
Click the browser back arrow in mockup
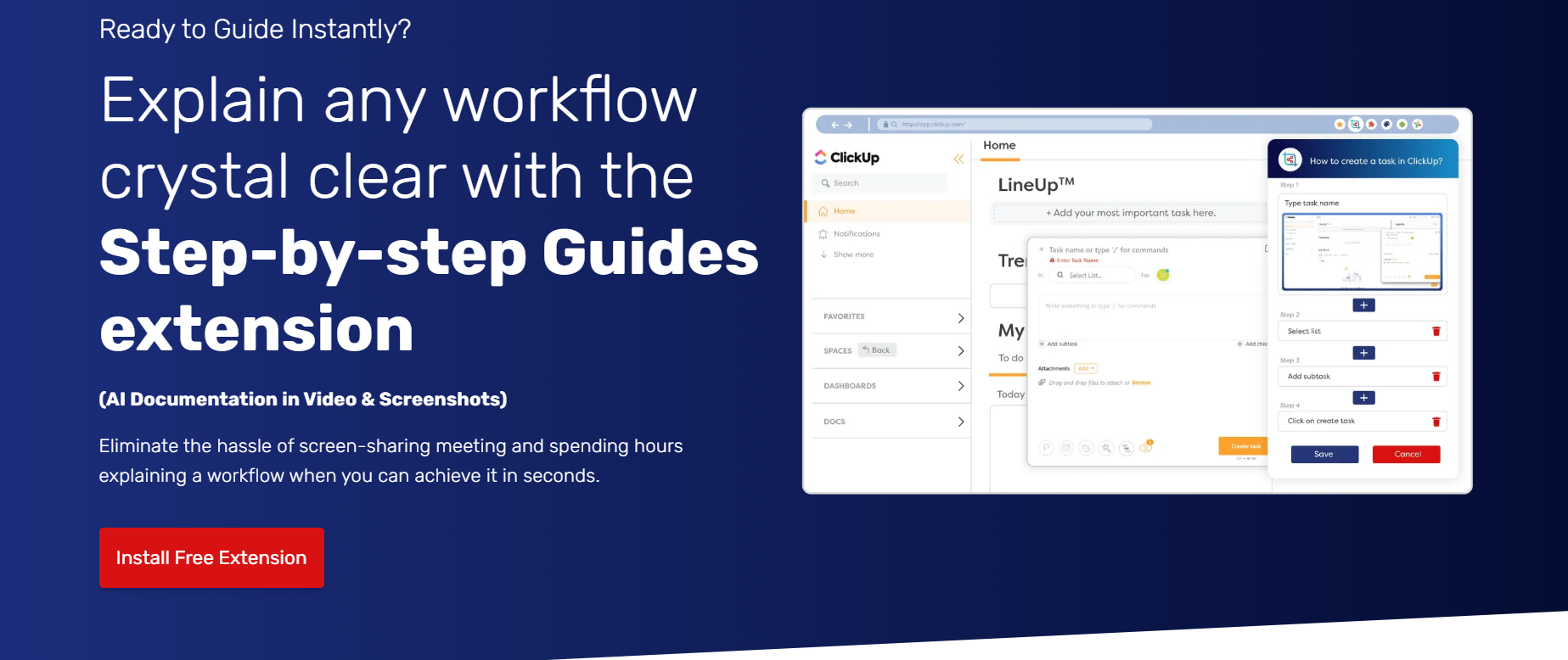(835, 125)
